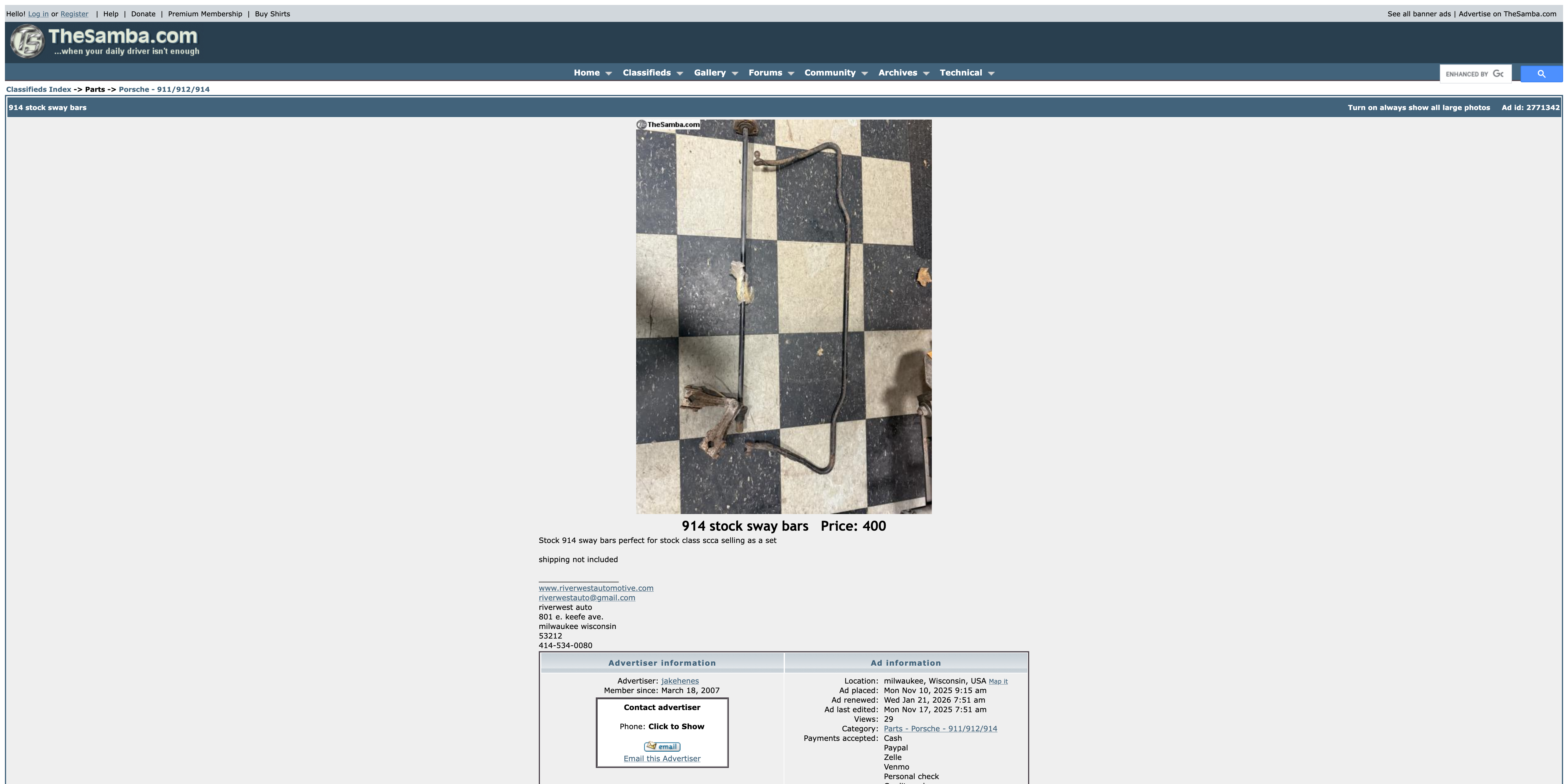
Task: Click the Log in link
Action: point(38,13)
